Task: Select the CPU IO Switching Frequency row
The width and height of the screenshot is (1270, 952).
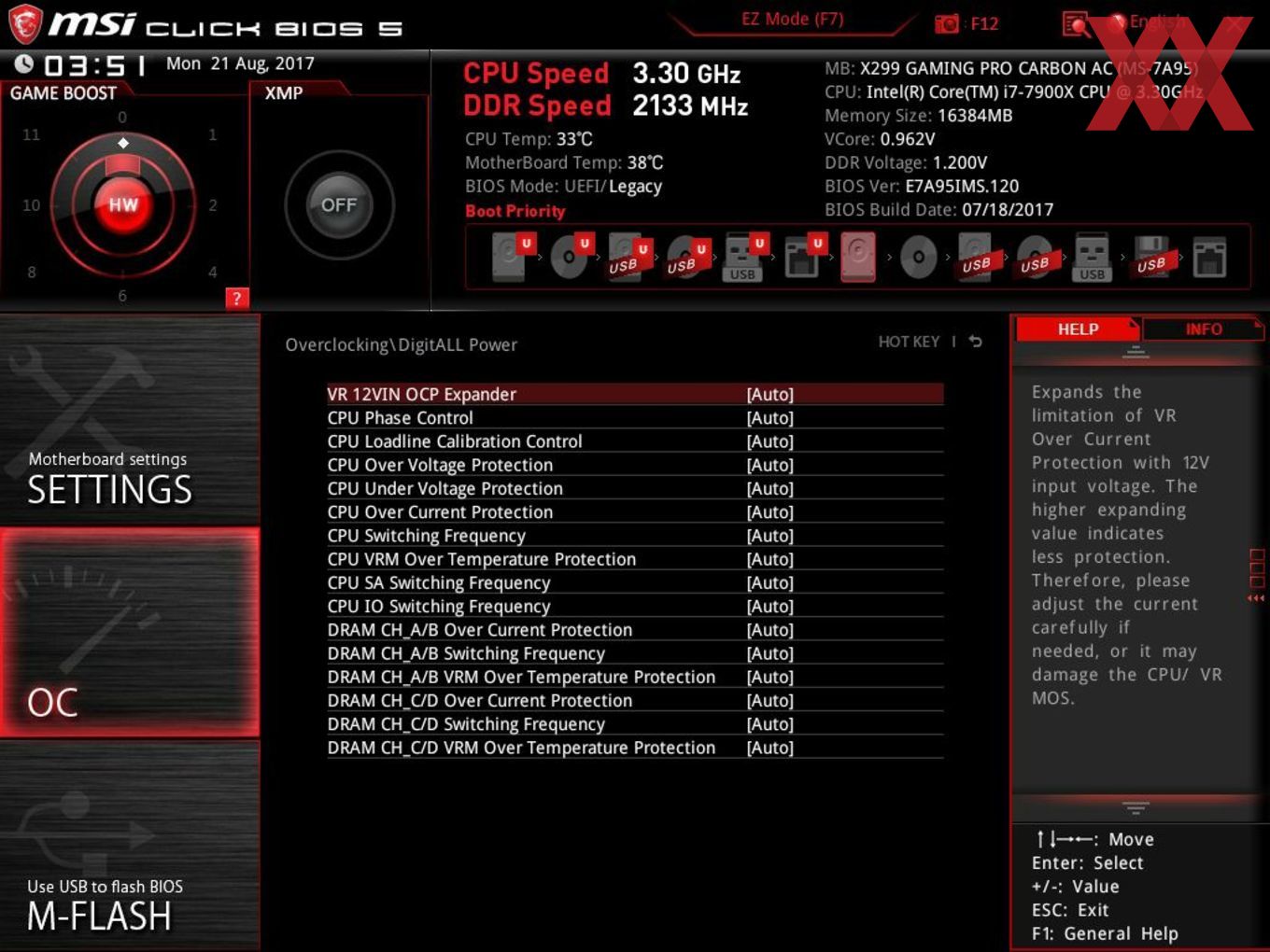Action: click(x=635, y=607)
